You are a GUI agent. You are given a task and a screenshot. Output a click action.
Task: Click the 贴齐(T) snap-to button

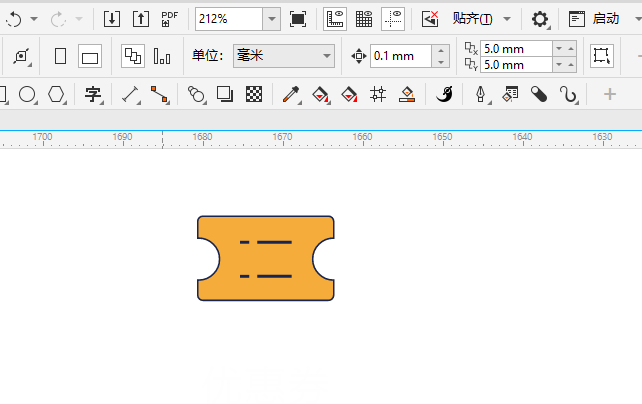[x=472, y=19]
